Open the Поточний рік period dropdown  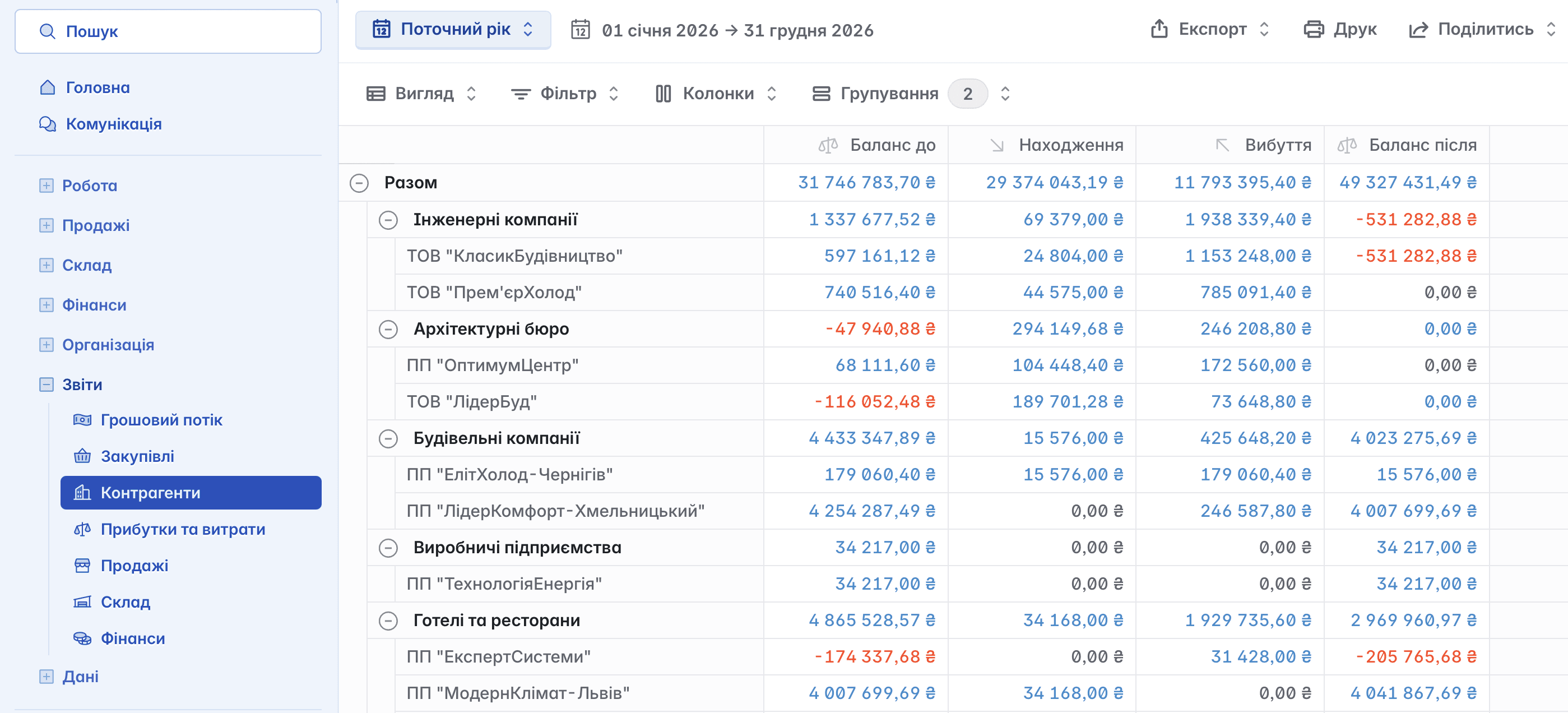453,29
